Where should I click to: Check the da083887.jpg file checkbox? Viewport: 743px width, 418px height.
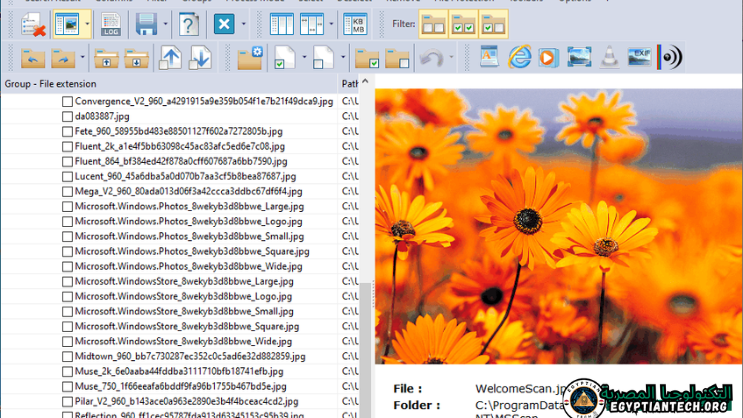click(x=67, y=116)
